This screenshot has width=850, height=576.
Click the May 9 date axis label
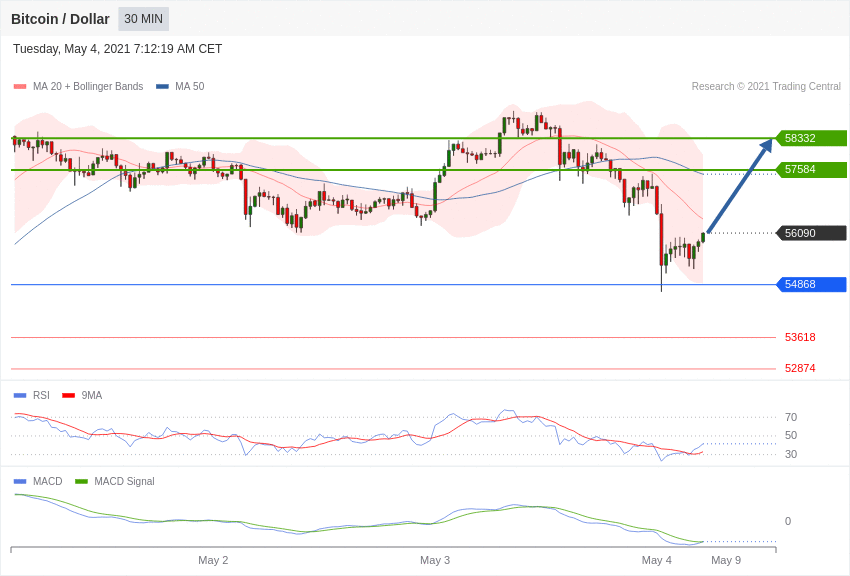pyautogui.click(x=726, y=560)
